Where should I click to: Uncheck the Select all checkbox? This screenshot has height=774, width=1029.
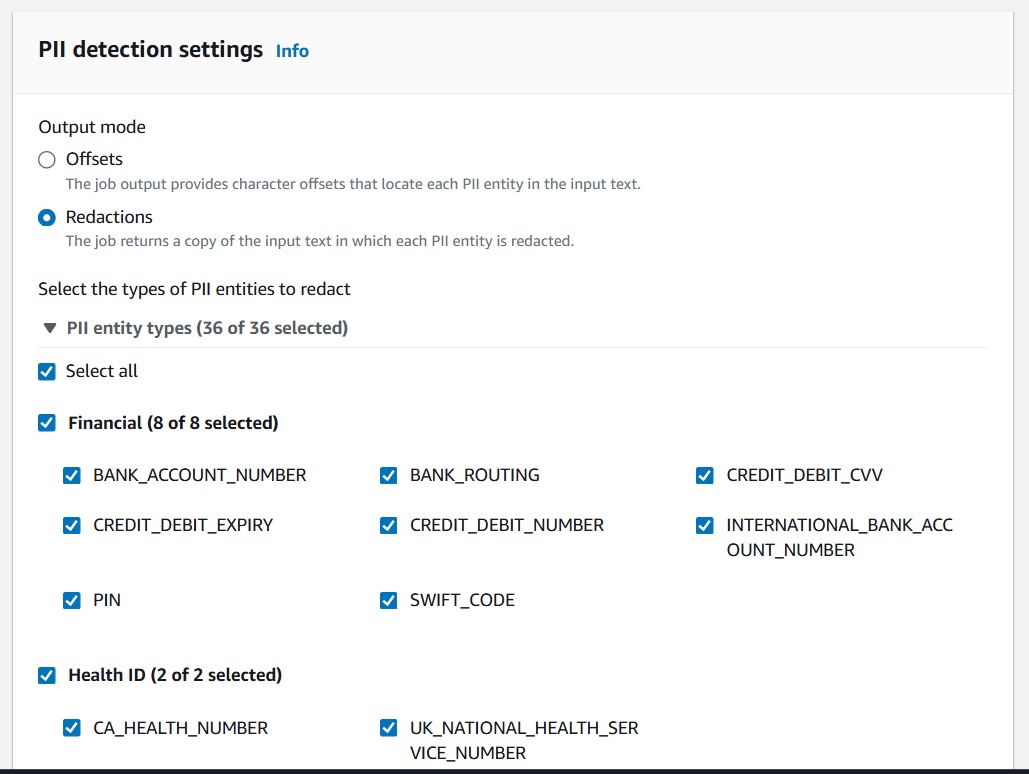tap(46, 371)
